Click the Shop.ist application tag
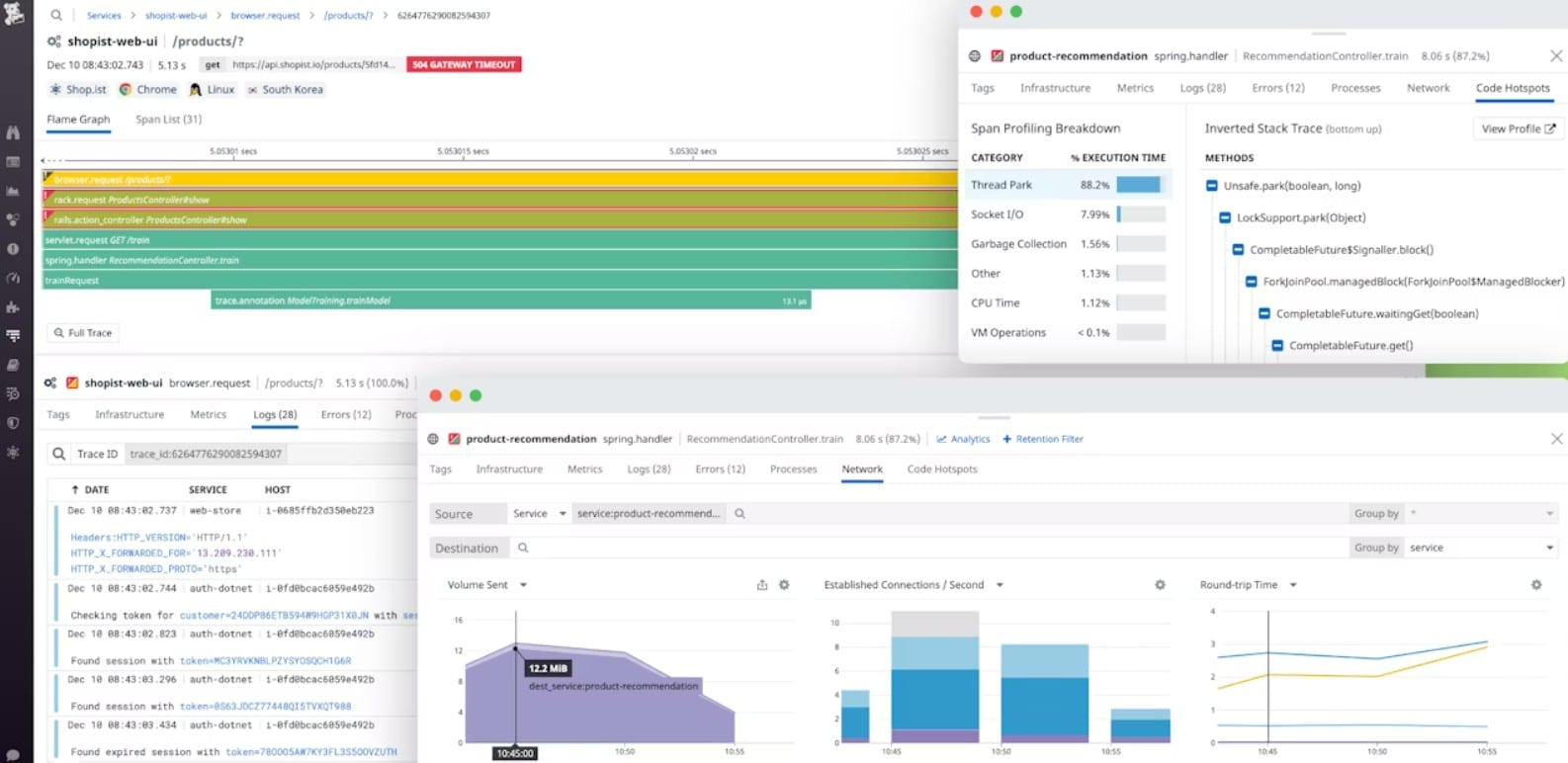Screen dimensions: 1568x763 coord(77,89)
